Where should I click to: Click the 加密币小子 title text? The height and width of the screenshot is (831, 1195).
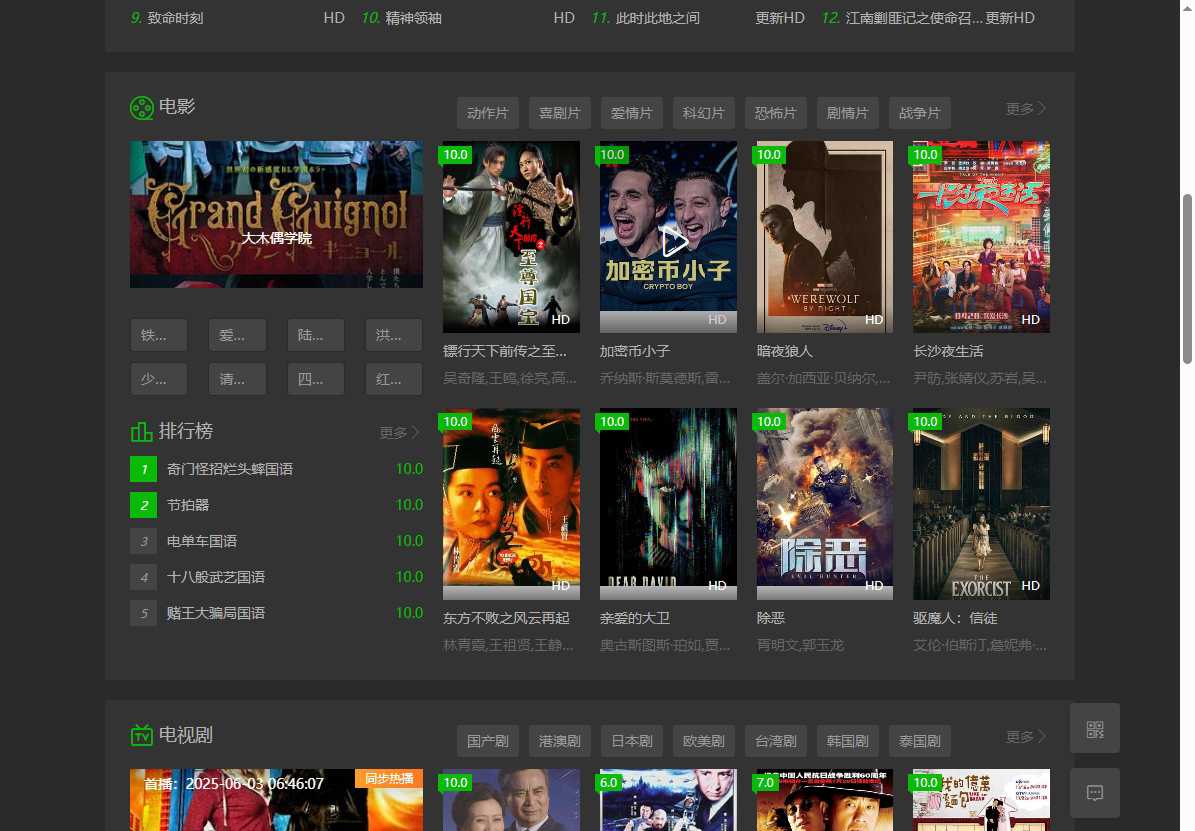635,351
